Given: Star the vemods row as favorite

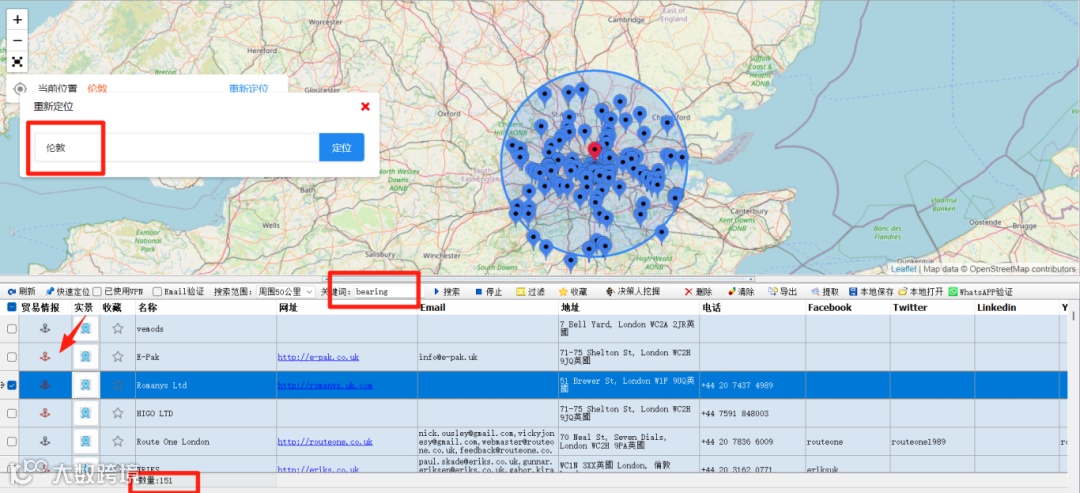Looking at the screenshot, I should click(117, 329).
